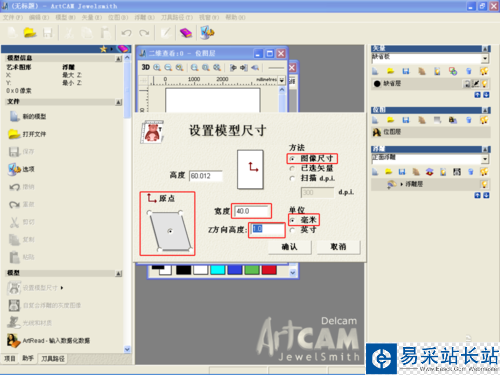The height and width of the screenshot is (375, 500).
Task: Click the 高度 input field showing 60.012
Action: (206, 176)
